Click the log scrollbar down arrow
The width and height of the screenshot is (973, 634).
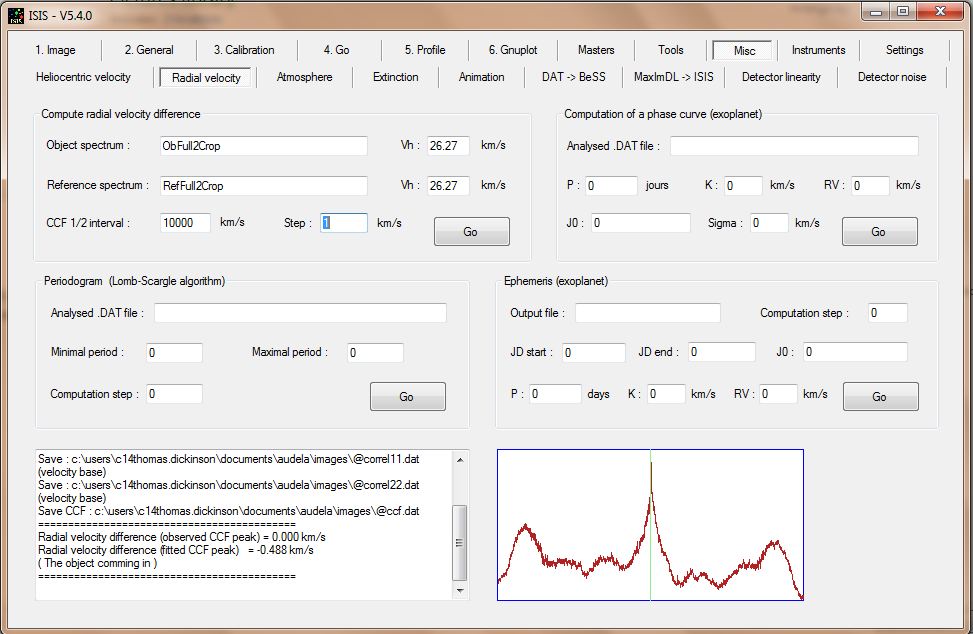pyautogui.click(x=460, y=591)
